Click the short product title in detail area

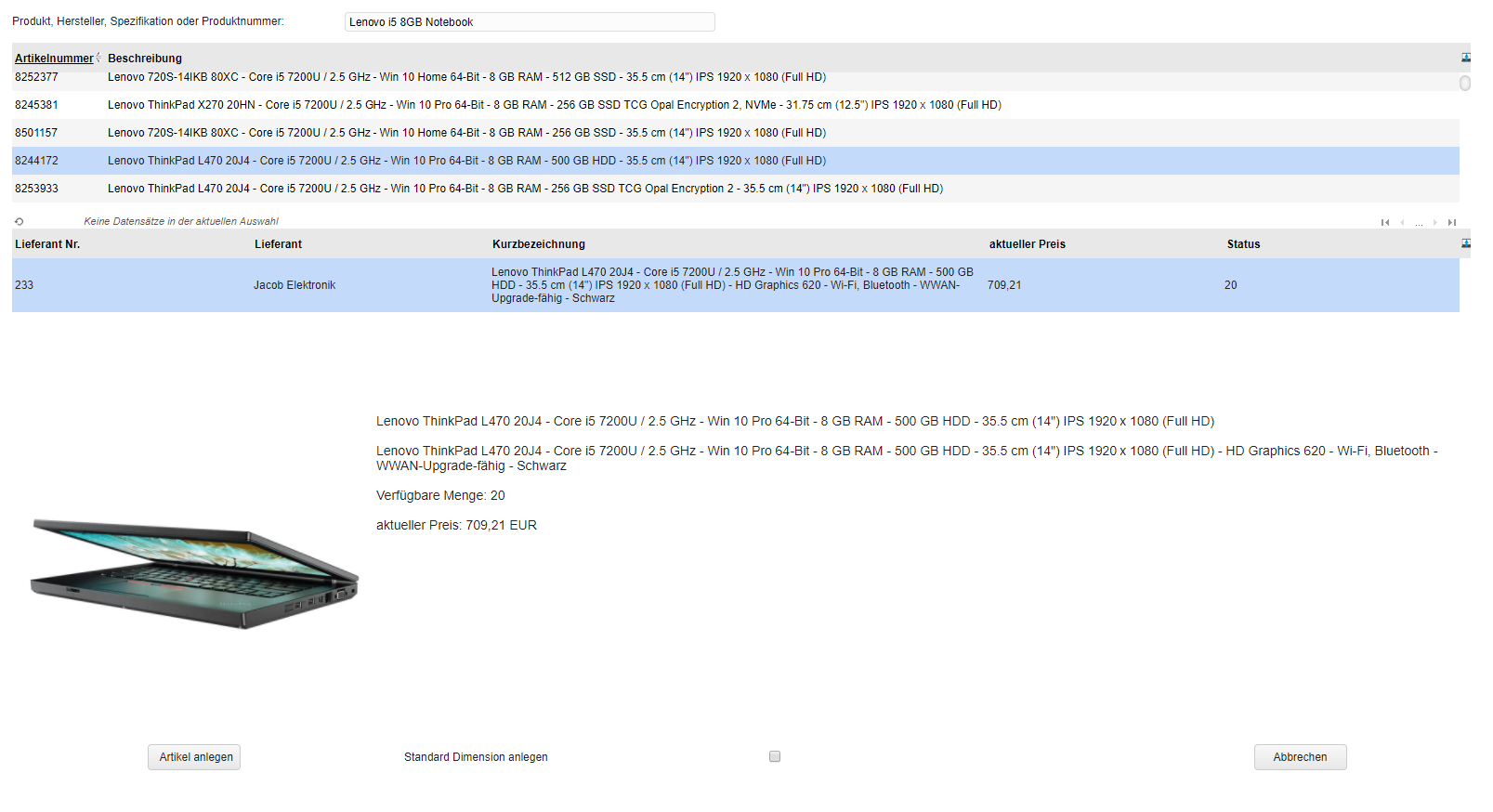coord(795,421)
